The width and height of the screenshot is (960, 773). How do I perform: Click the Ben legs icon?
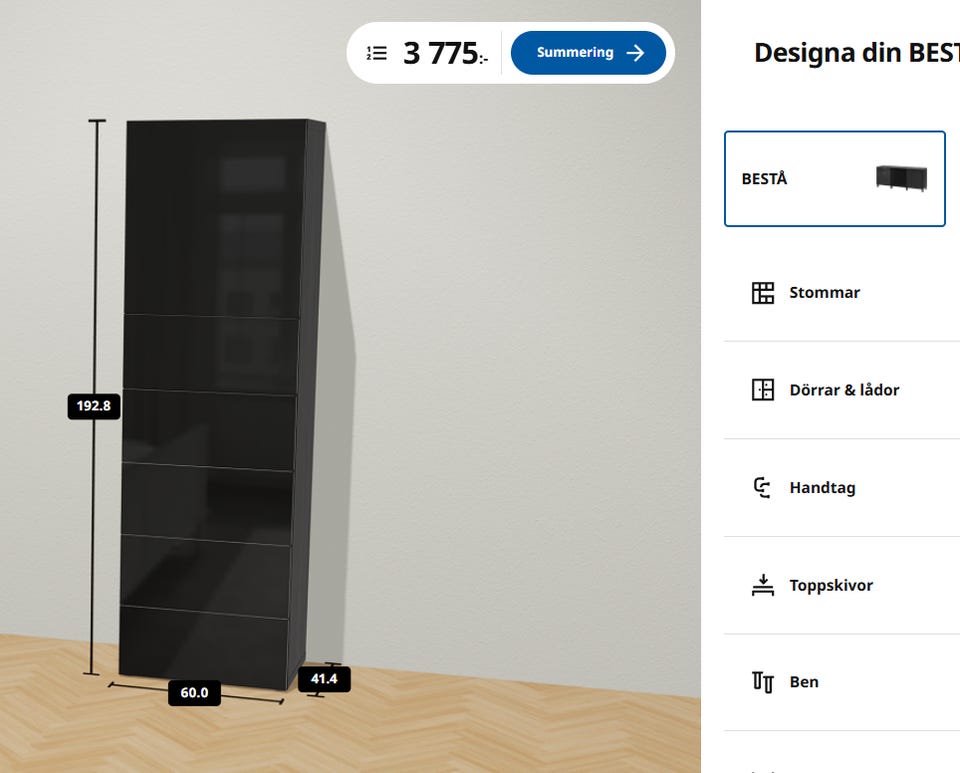(763, 682)
